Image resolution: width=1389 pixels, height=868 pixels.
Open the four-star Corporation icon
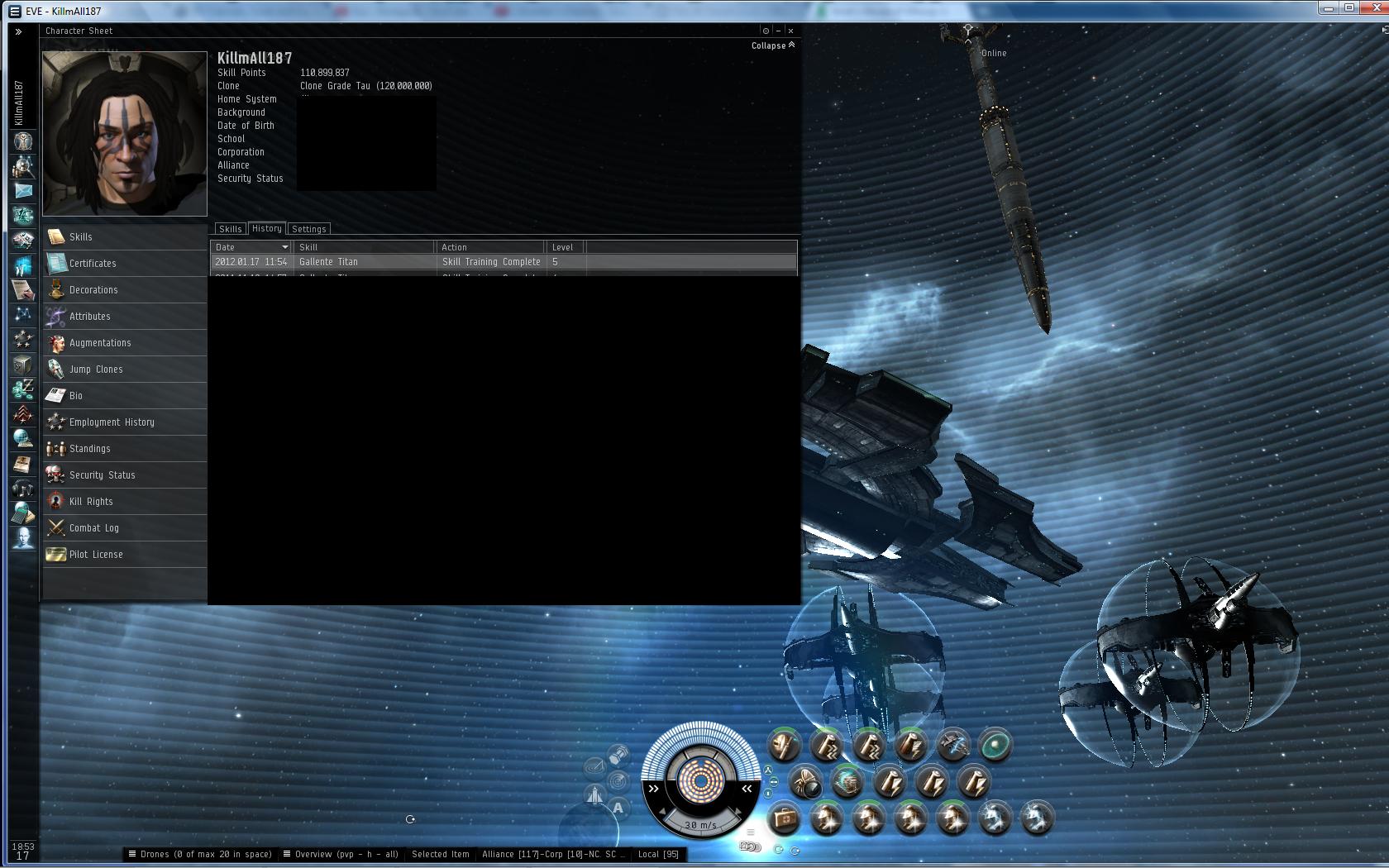[x=23, y=340]
